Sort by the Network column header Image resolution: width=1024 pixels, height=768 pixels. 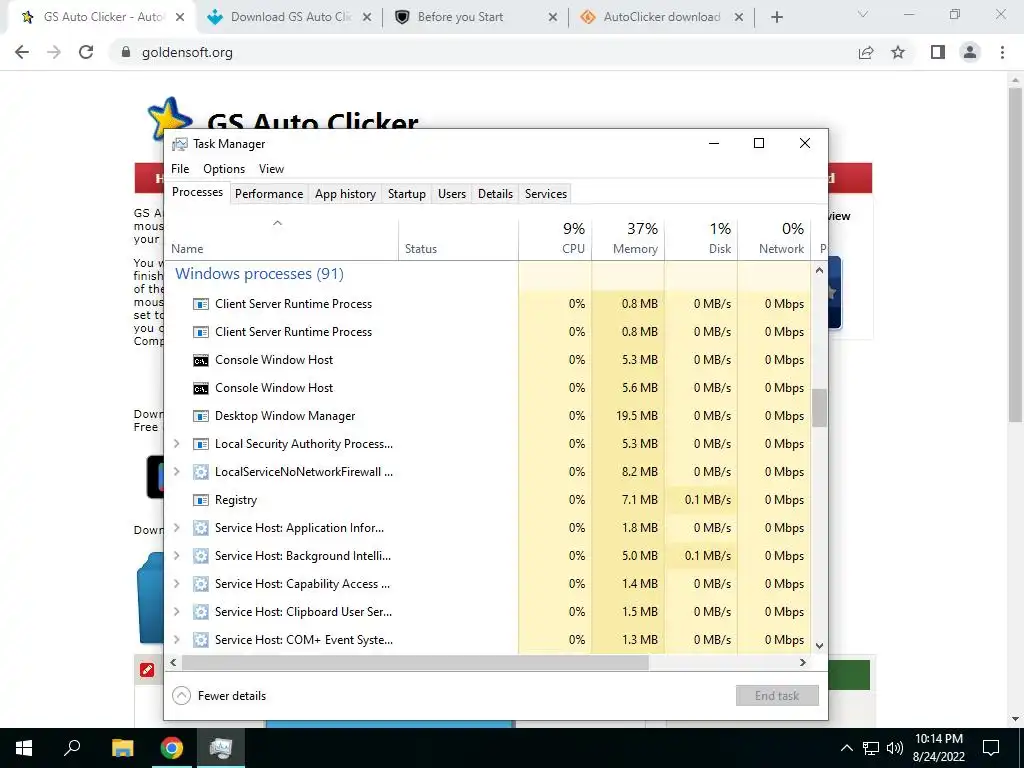tap(775, 238)
